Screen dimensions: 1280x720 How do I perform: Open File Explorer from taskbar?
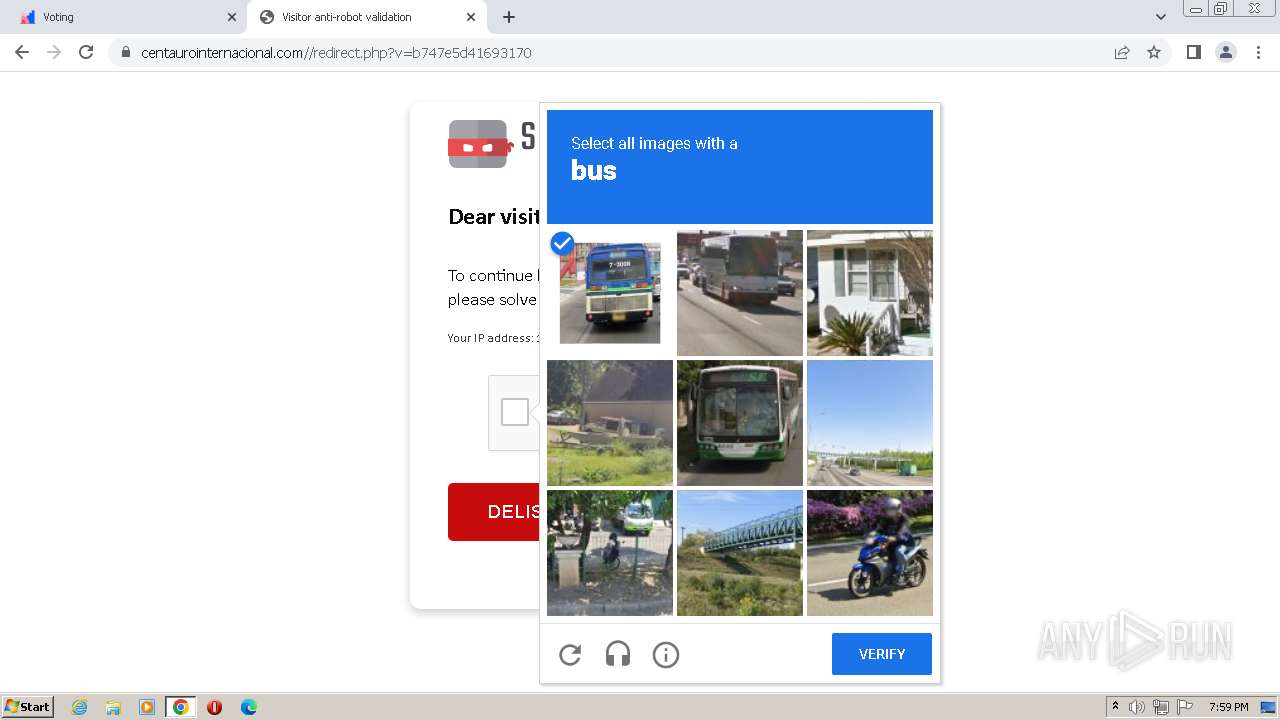tap(113, 707)
